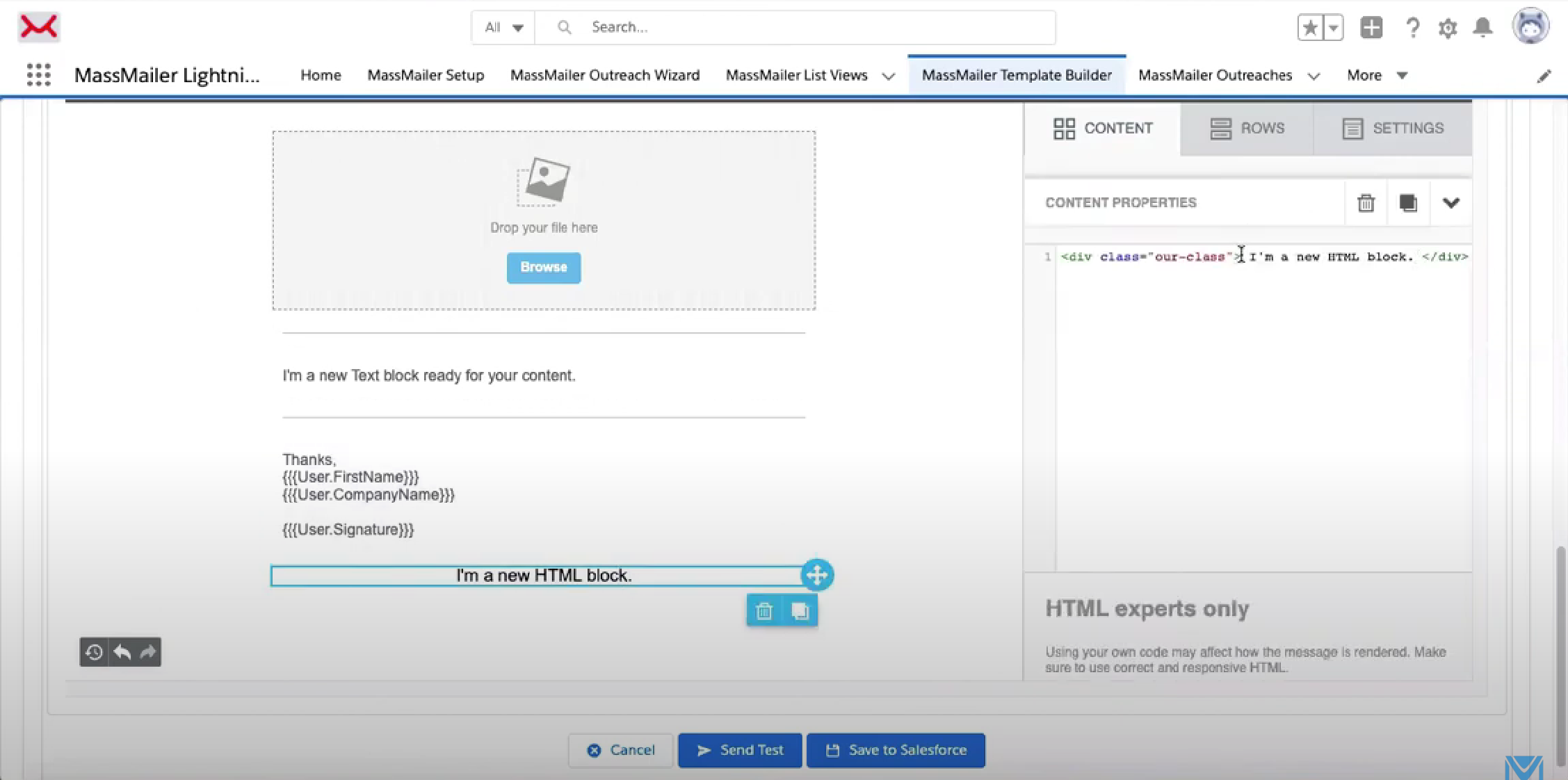Open the edit history clock icon

coord(94,652)
